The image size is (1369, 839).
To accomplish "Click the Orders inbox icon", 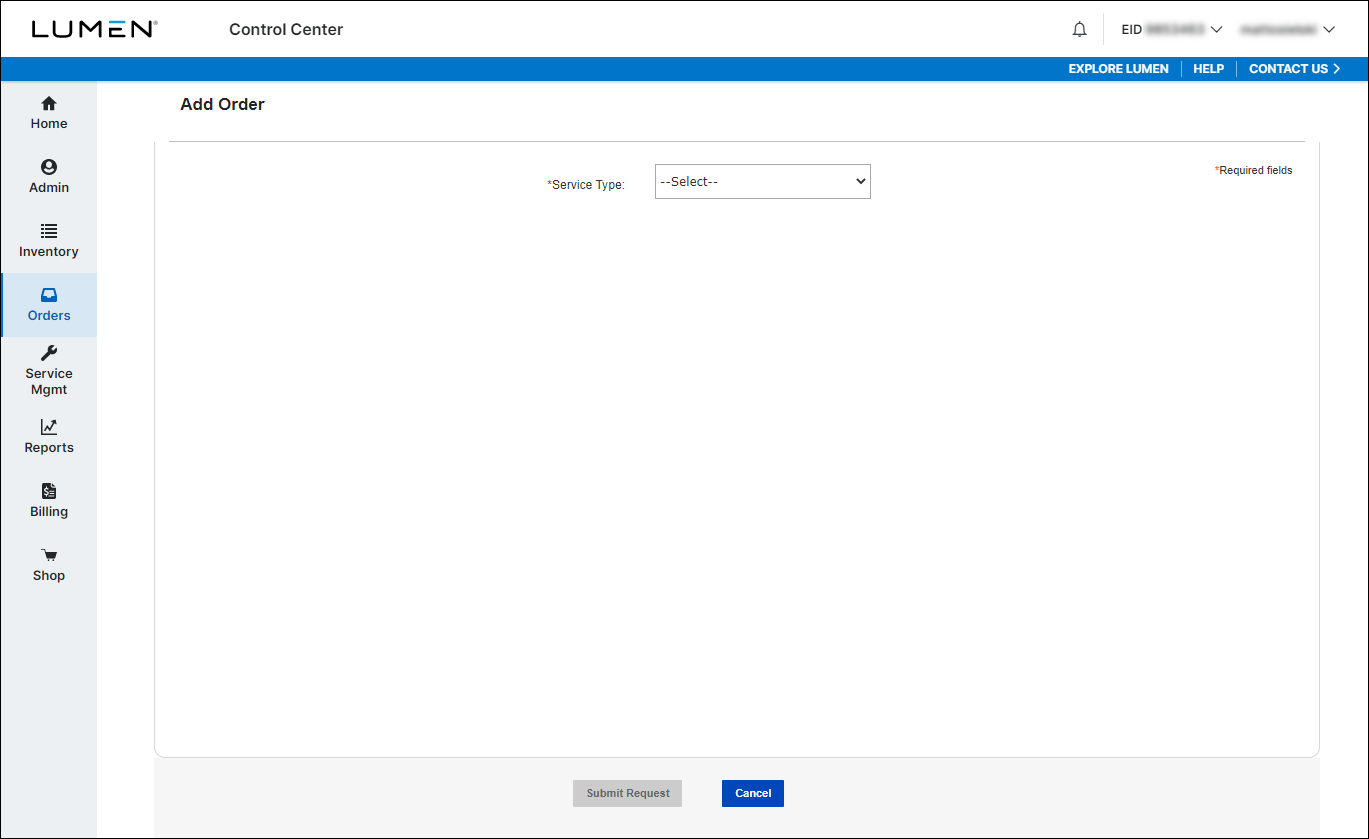I will click(49, 295).
